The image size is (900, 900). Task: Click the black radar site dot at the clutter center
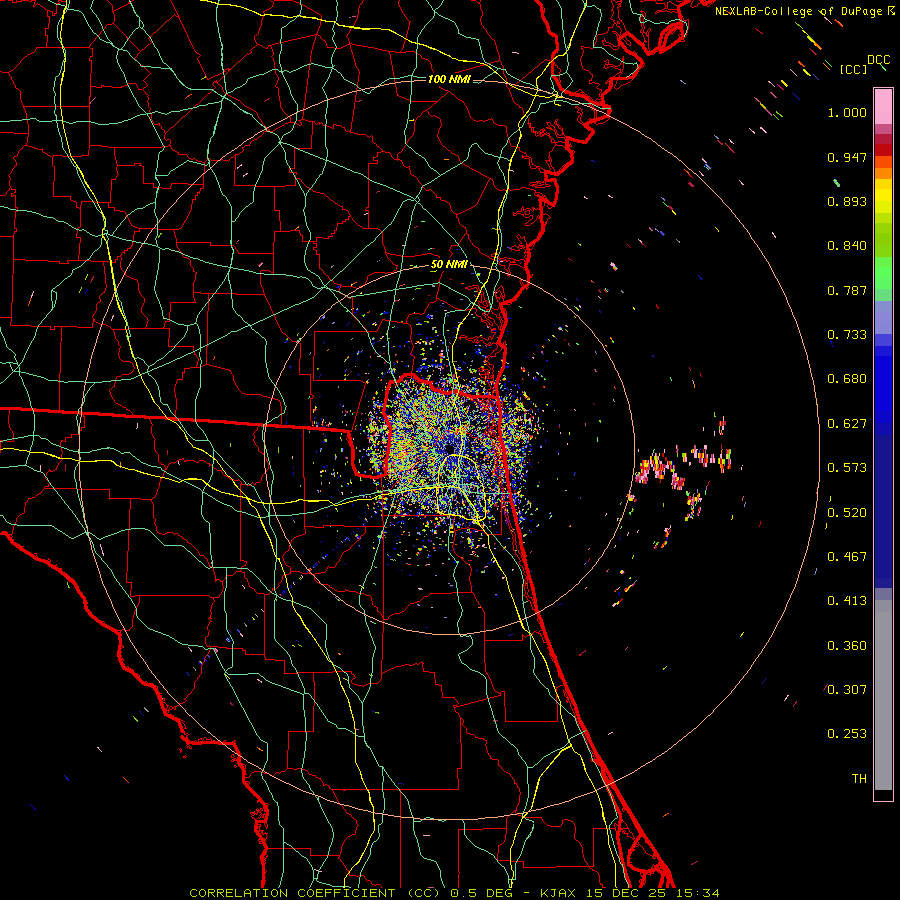pyautogui.click(x=449, y=449)
